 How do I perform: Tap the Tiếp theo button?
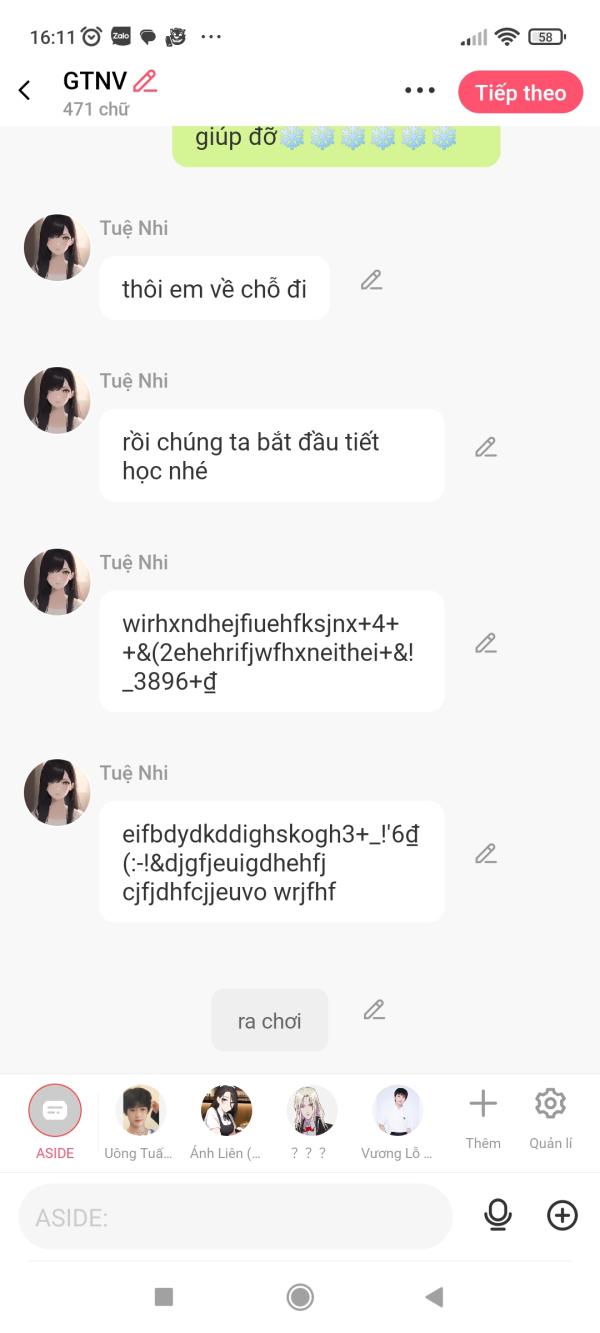point(520,93)
